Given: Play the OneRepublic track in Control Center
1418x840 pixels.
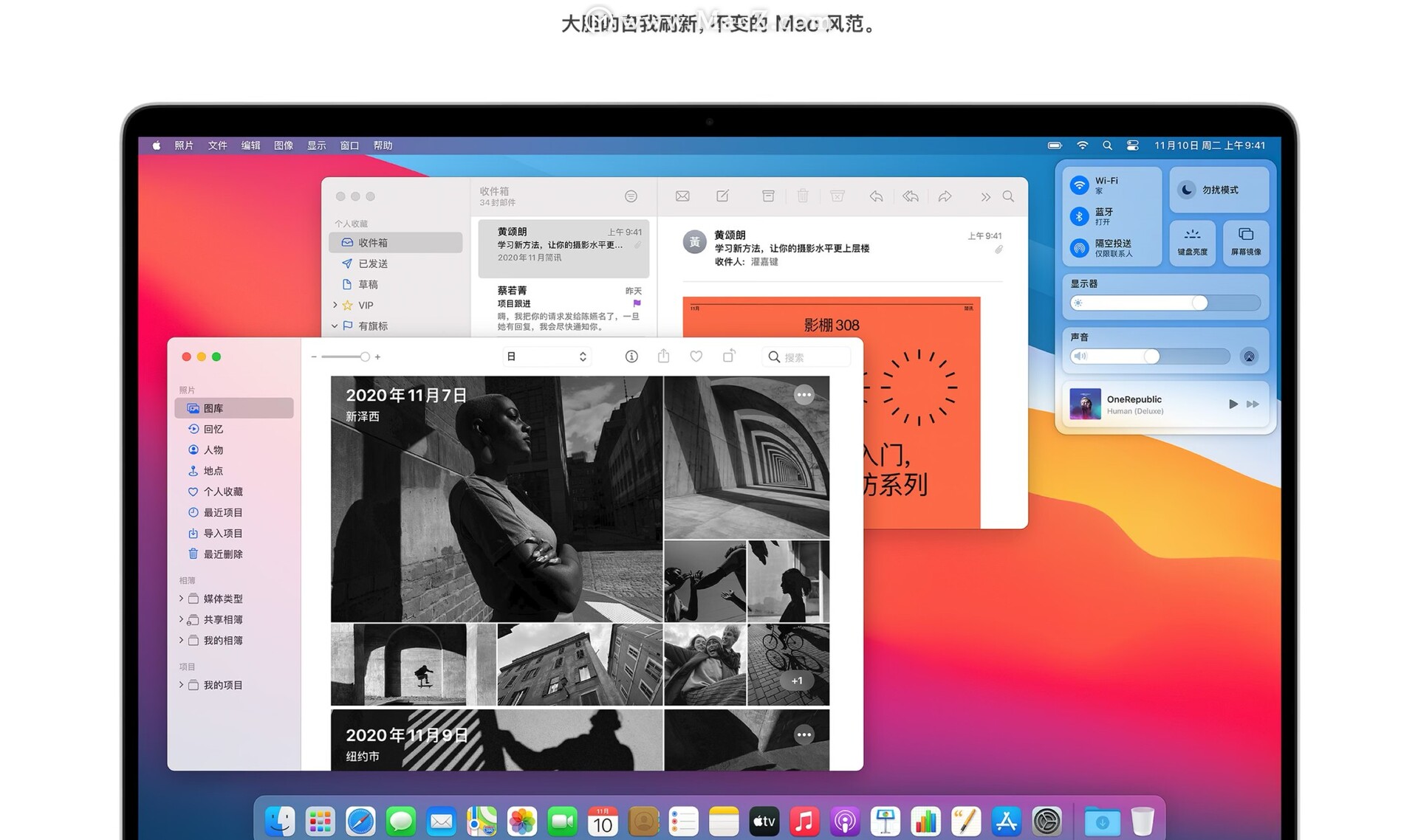Looking at the screenshot, I should coord(1233,404).
